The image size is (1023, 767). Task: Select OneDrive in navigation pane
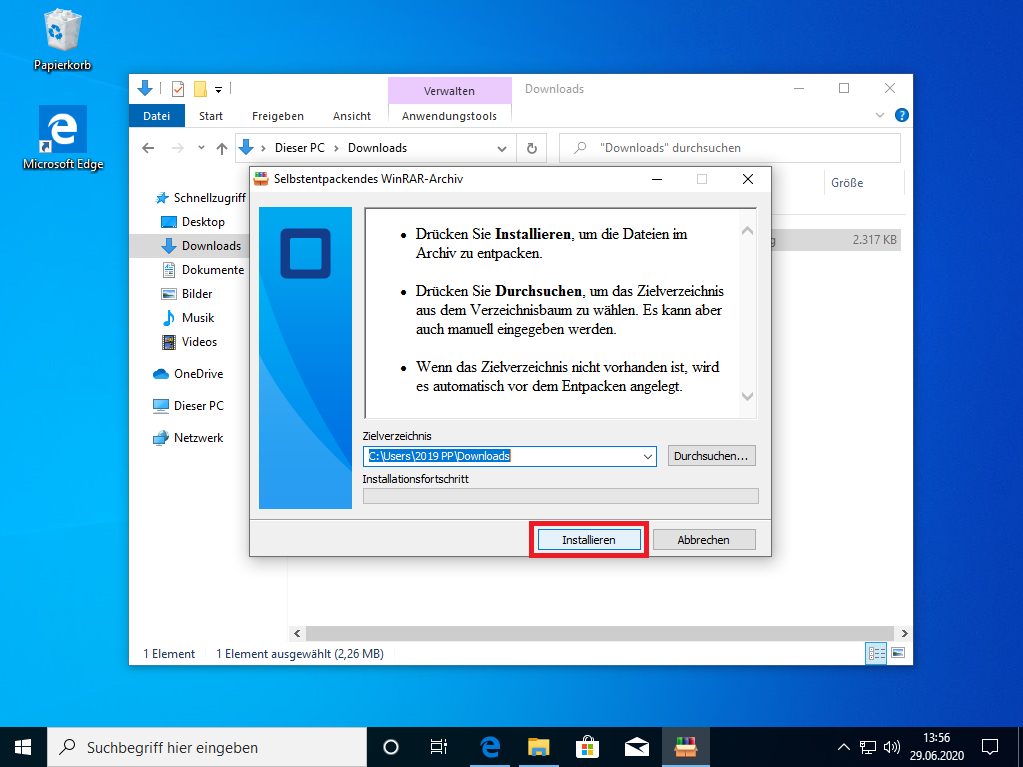(x=189, y=374)
